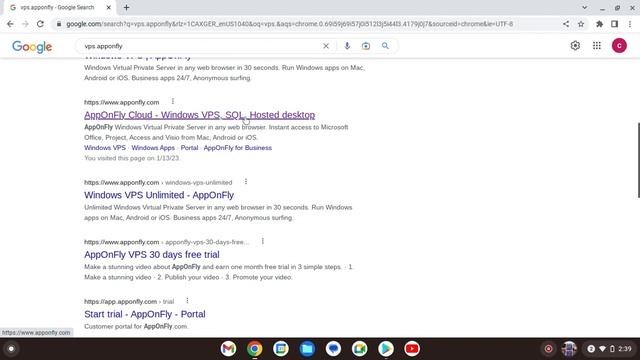Screen dimensions: 640x360
Task: Open the AppOnFly for Business sitelink
Action: click(x=238, y=148)
